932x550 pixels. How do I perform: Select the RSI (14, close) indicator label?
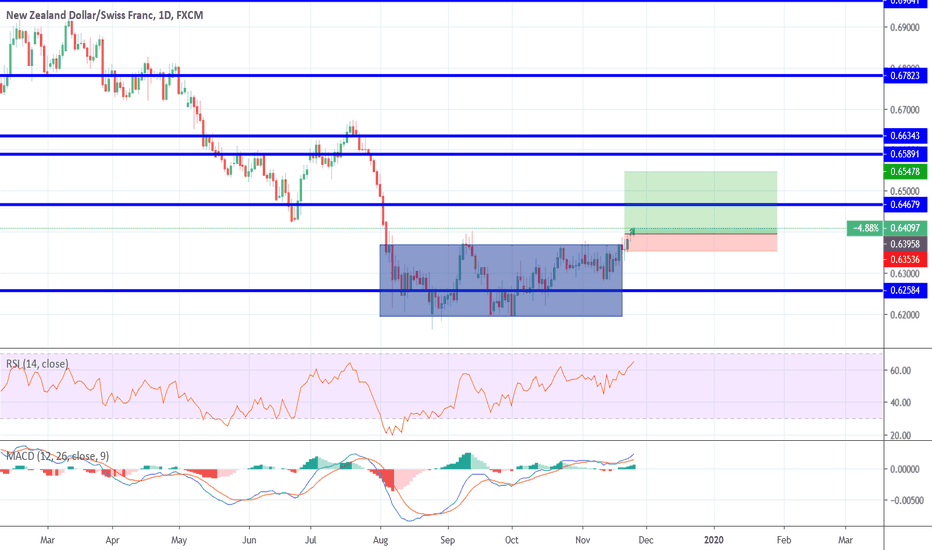click(35, 364)
